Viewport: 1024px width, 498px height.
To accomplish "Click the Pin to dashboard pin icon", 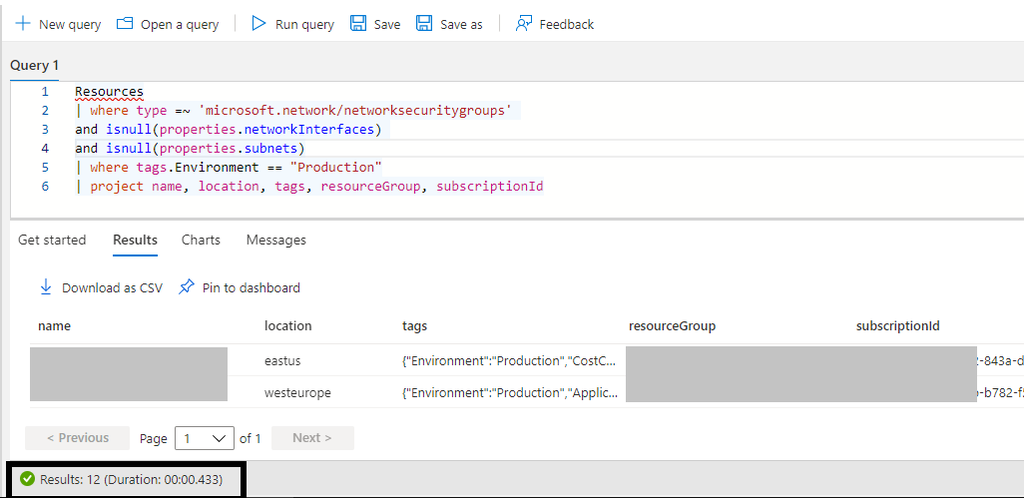I will coord(186,288).
